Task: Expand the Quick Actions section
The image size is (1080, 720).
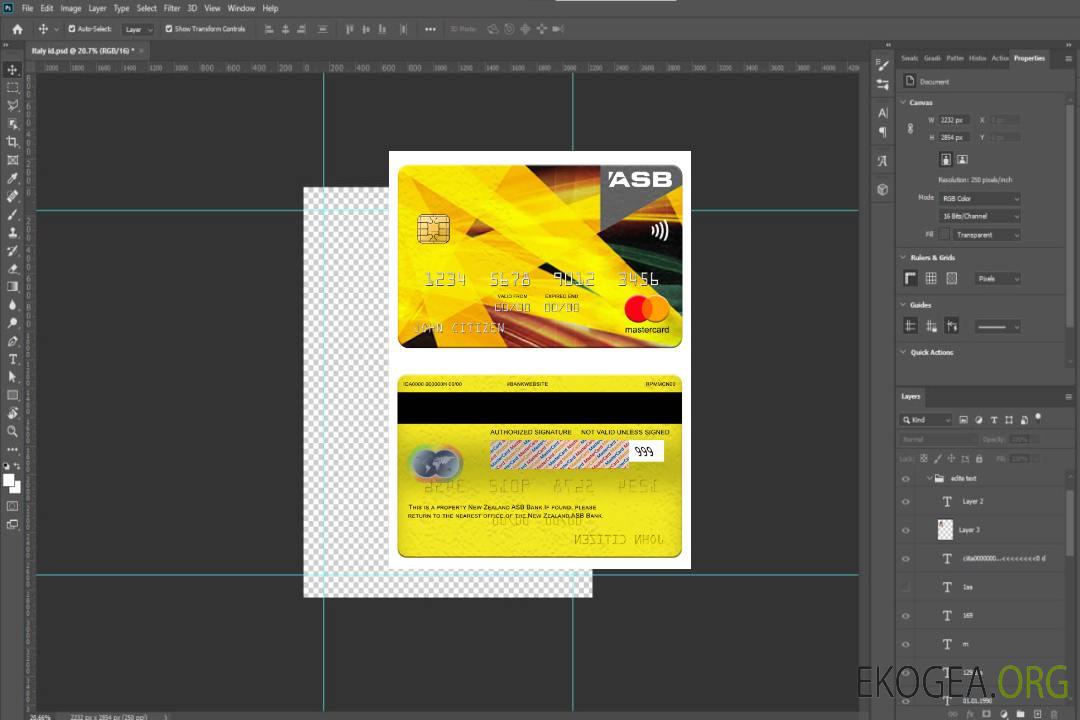Action: [903, 352]
